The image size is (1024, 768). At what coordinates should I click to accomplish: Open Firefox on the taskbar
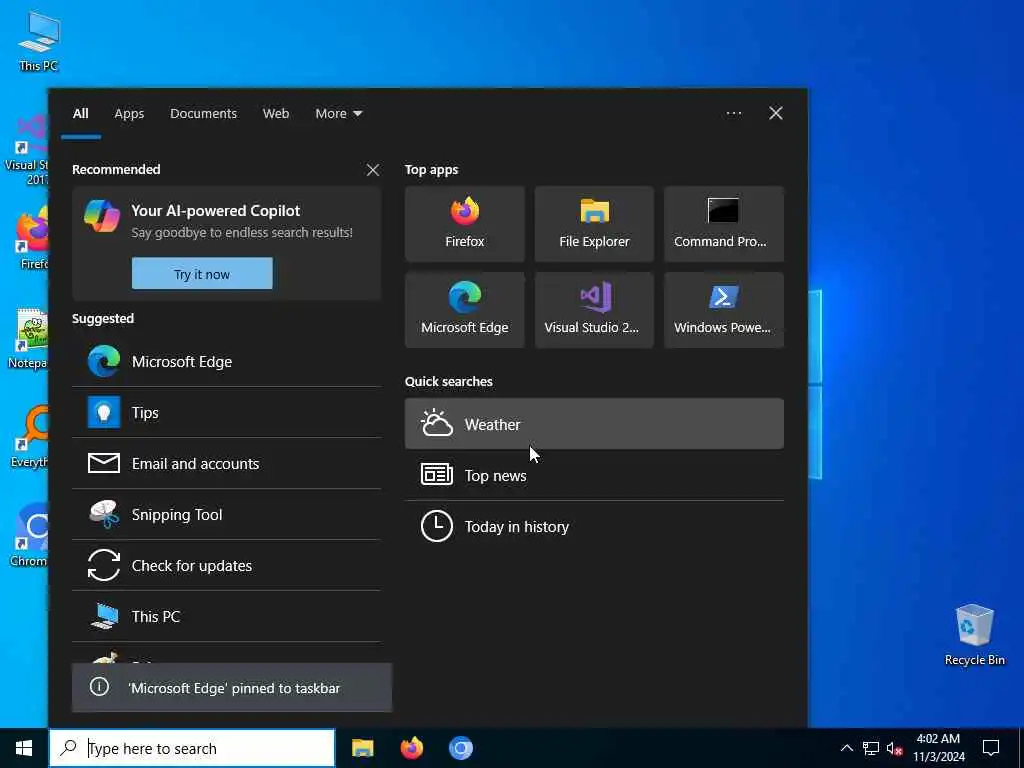tap(411, 748)
